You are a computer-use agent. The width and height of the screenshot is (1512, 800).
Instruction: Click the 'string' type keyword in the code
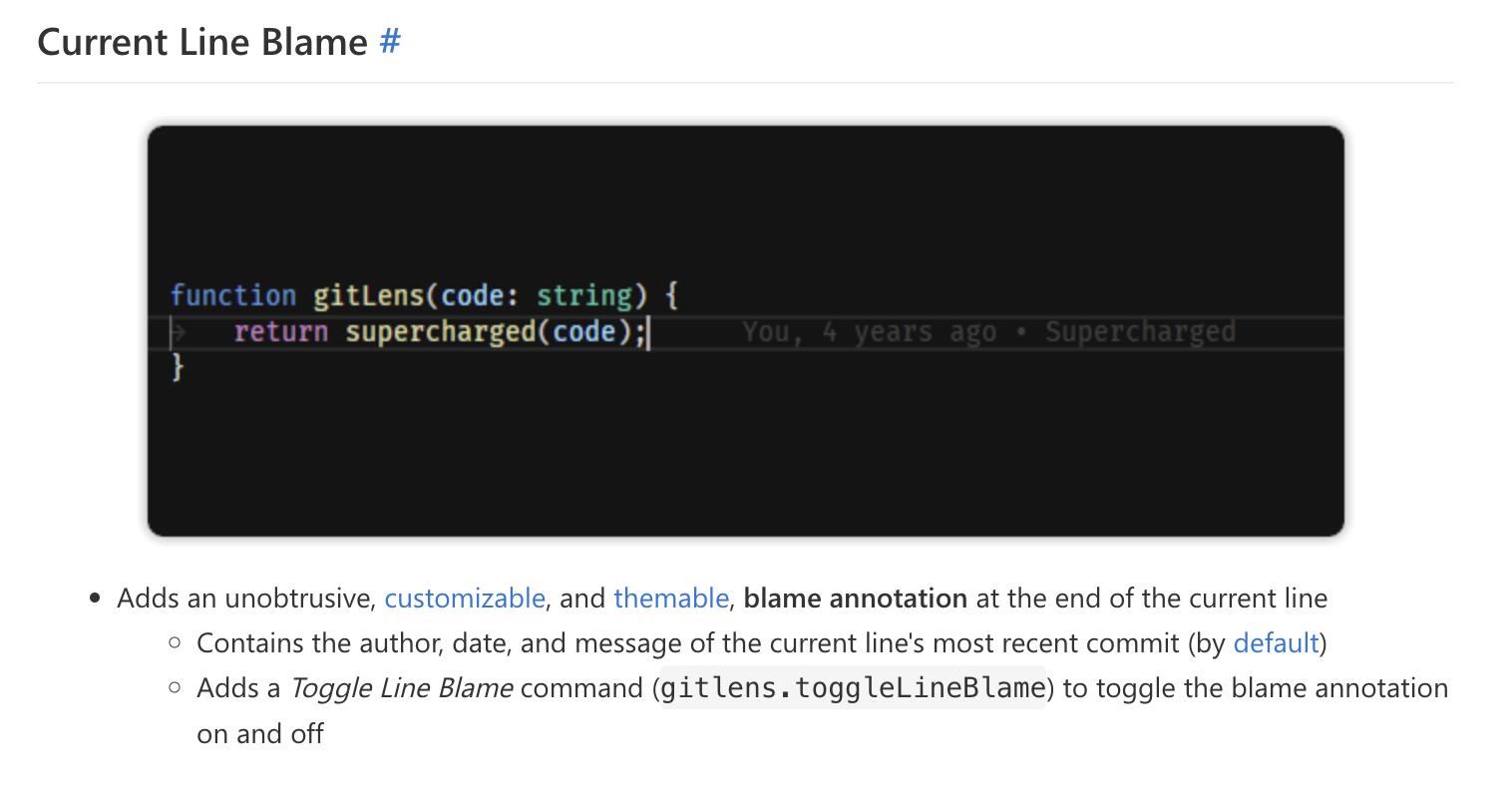[583, 294]
